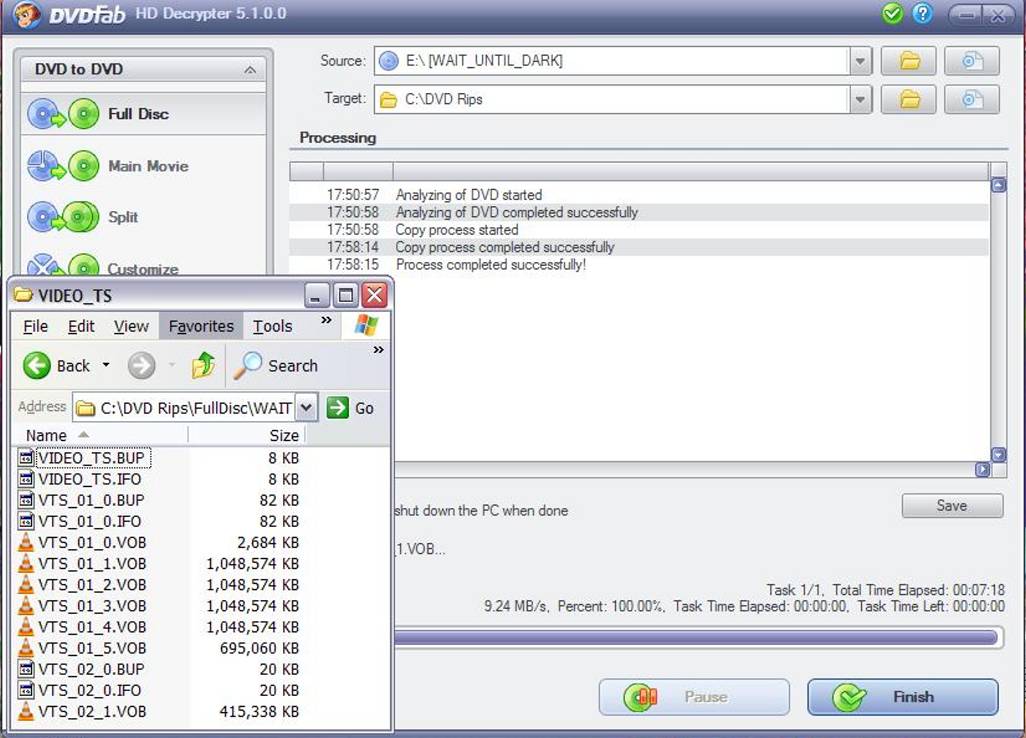Click the DVDFab mascot logo icon
The height and width of the screenshot is (738, 1026).
(x=27, y=14)
